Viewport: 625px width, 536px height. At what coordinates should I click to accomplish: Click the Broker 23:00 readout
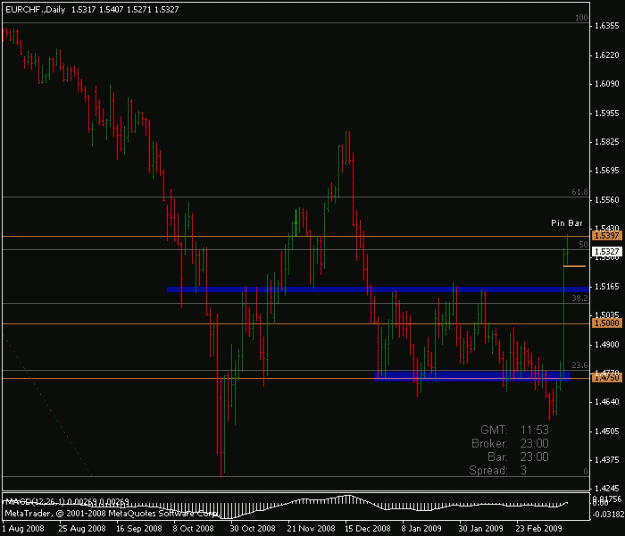pos(510,444)
